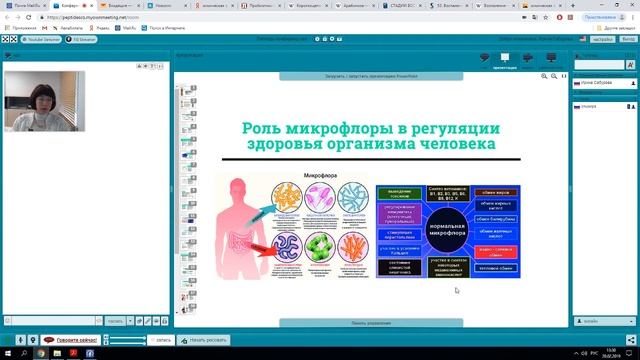Click the lock icon in the top bar
Screen dimensions: 640x360
click(324, 39)
